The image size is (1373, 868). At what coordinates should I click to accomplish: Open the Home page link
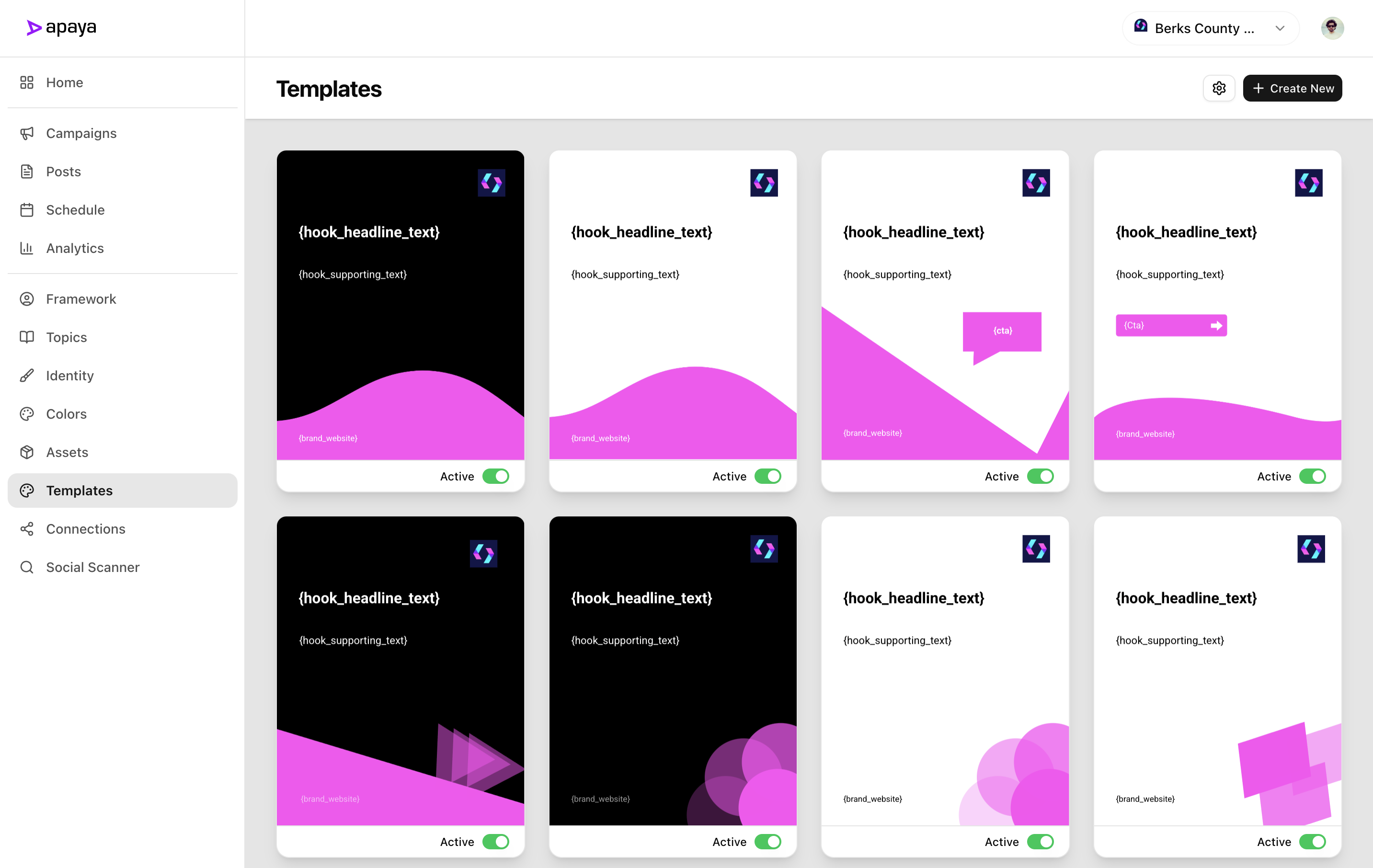click(64, 82)
